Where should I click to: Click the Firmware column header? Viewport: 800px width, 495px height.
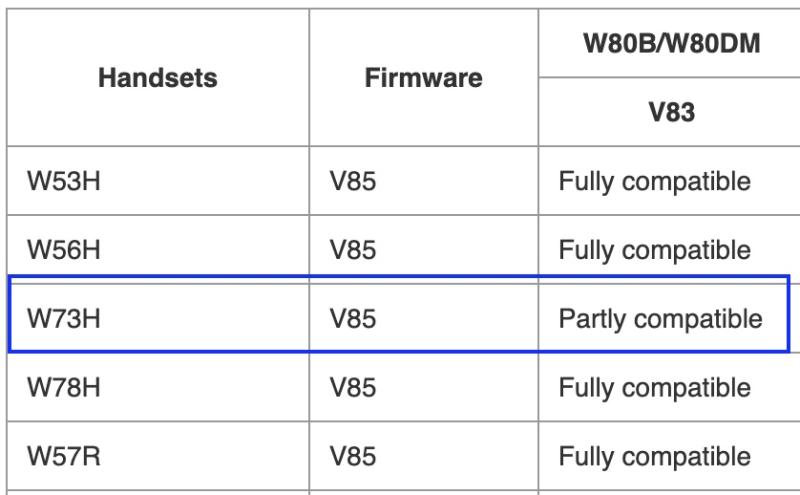coord(423,78)
